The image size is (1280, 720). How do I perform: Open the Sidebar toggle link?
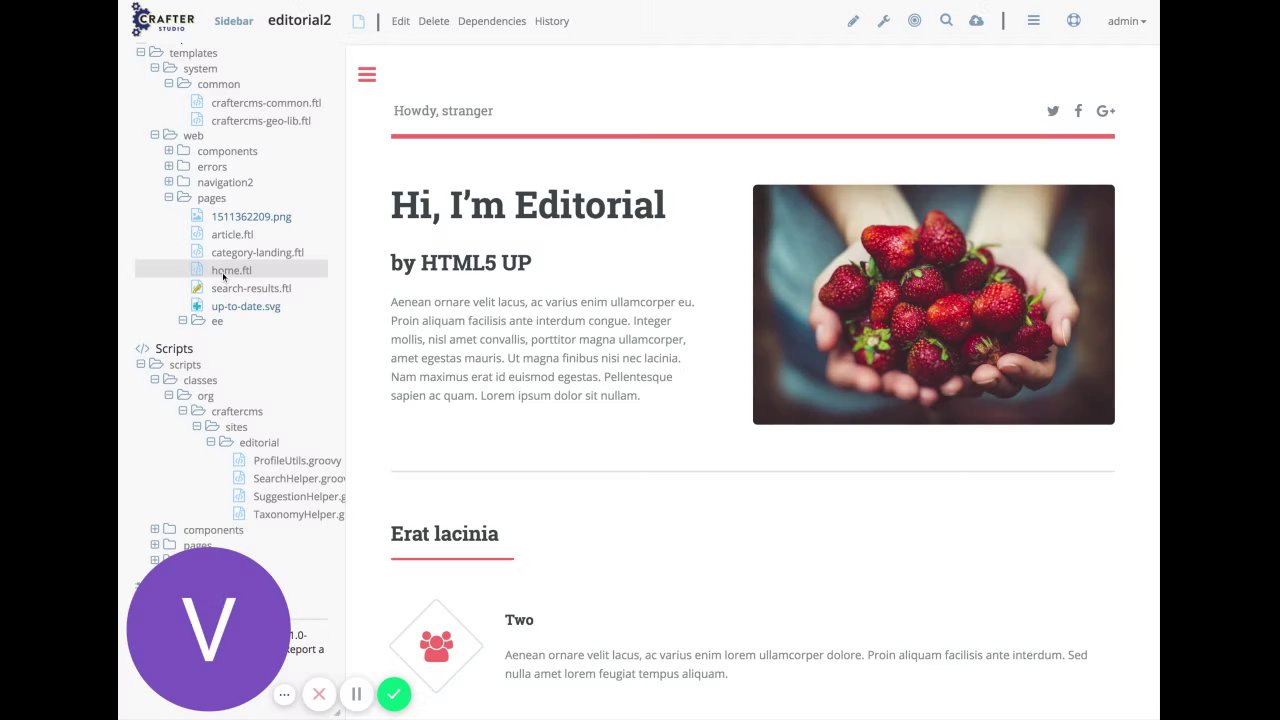click(233, 21)
